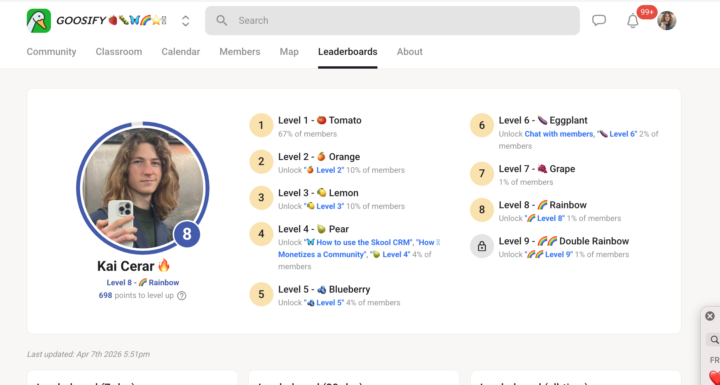
Task: Click the Level 2 number circle
Action: tap(261, 161)
